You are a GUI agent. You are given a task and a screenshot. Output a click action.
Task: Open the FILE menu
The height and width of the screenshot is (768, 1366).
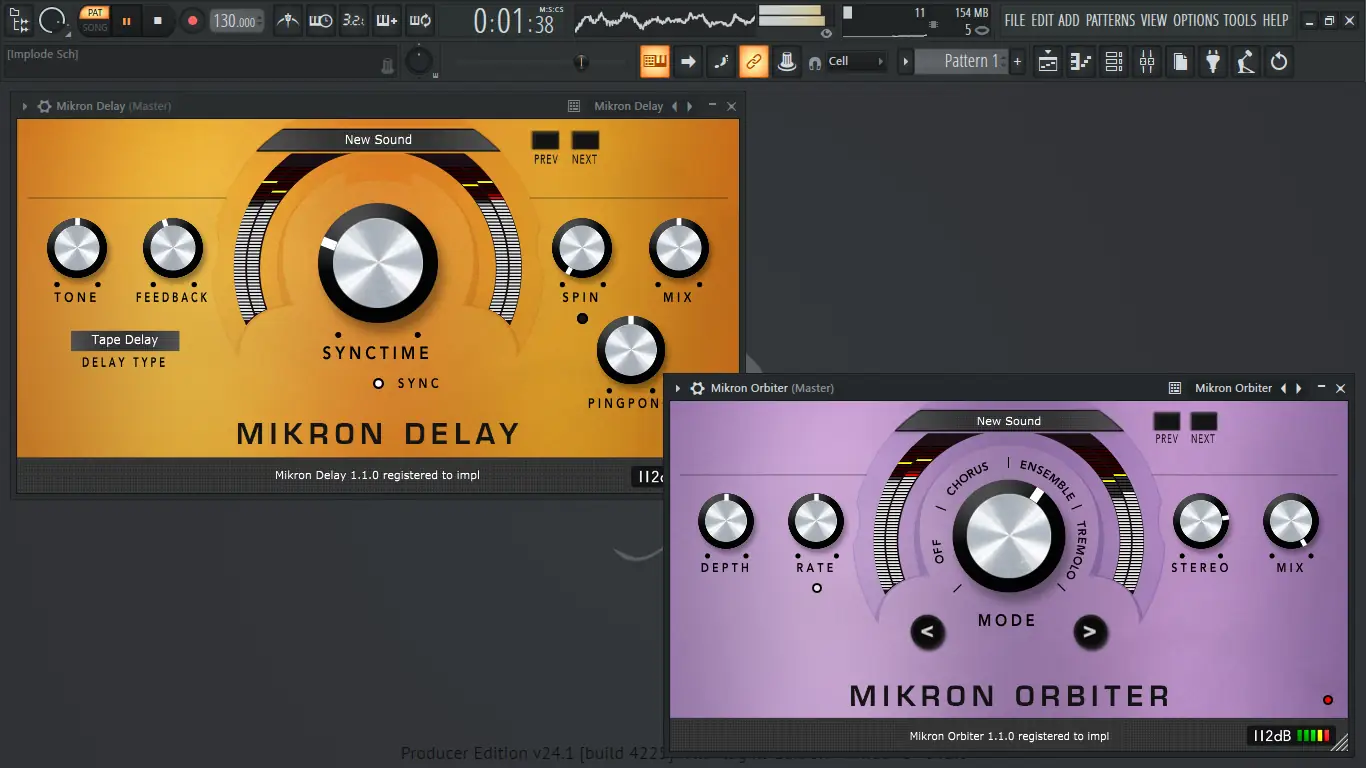(1015, 20)
